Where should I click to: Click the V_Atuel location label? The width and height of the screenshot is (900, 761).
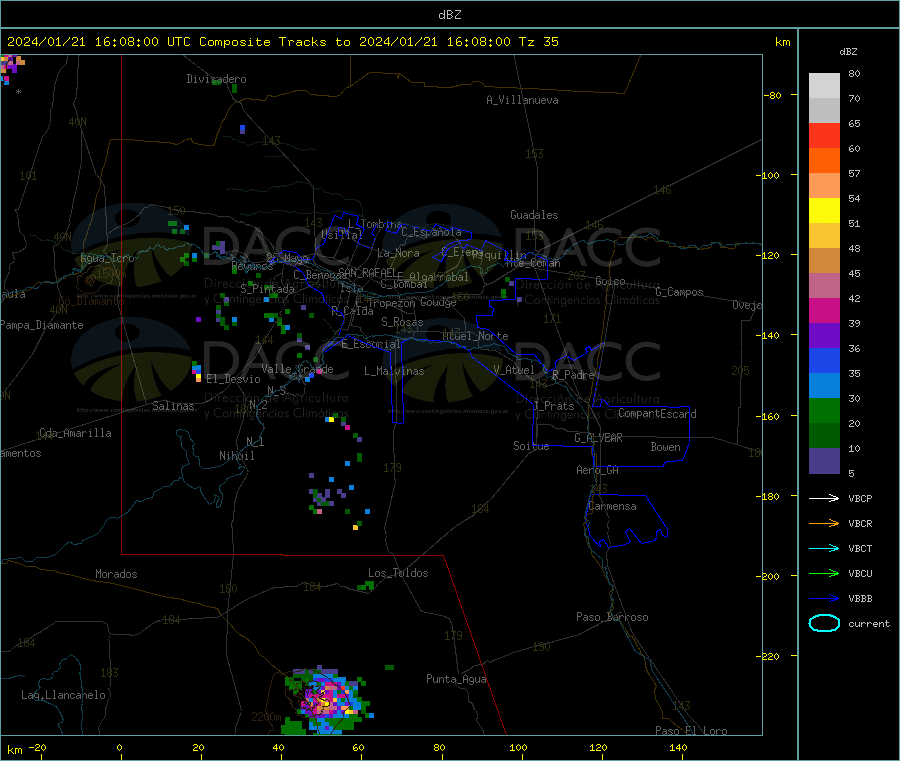coord(514,370)
